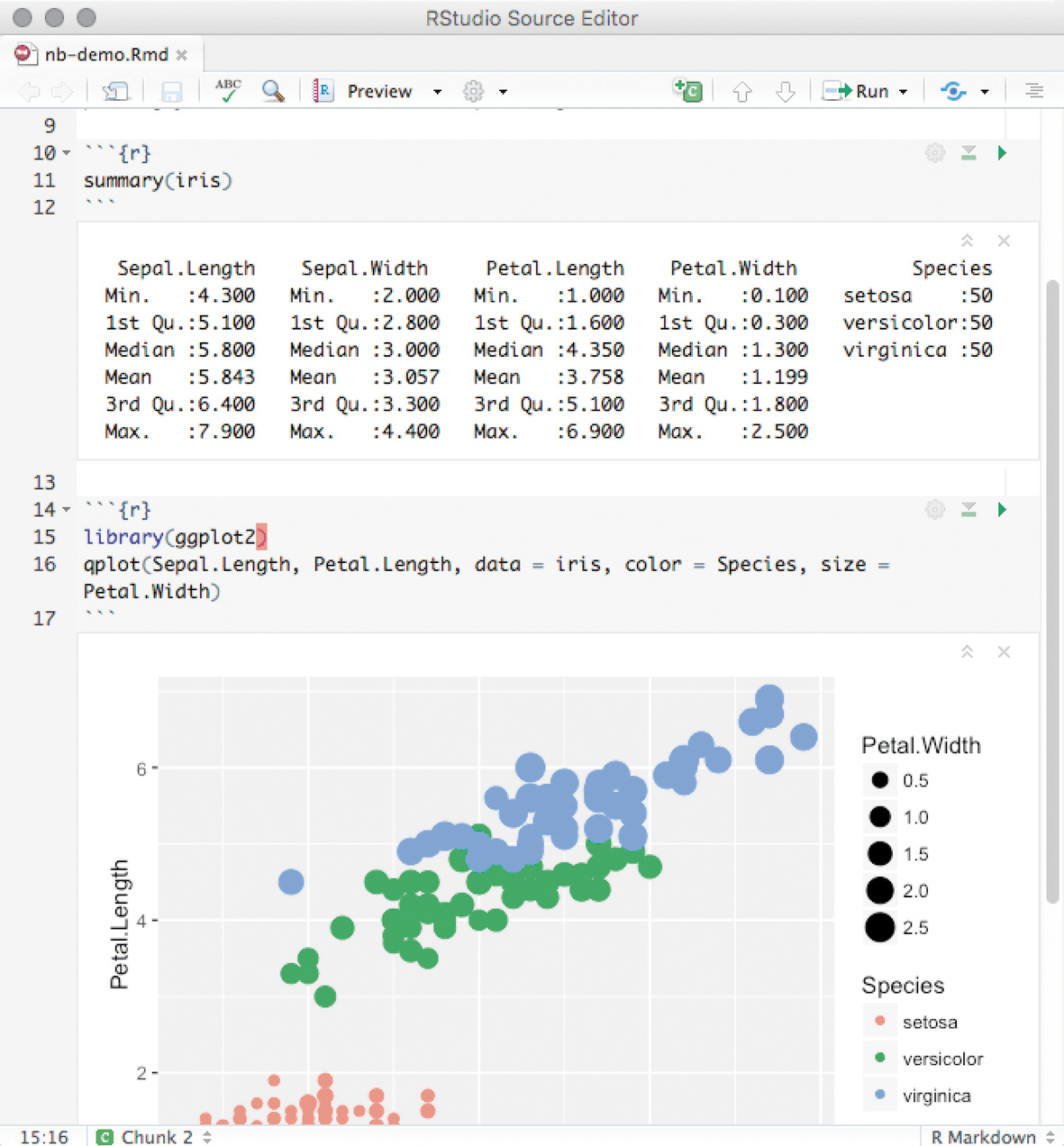Open the publish dropdown arrow

click(985, 92)
